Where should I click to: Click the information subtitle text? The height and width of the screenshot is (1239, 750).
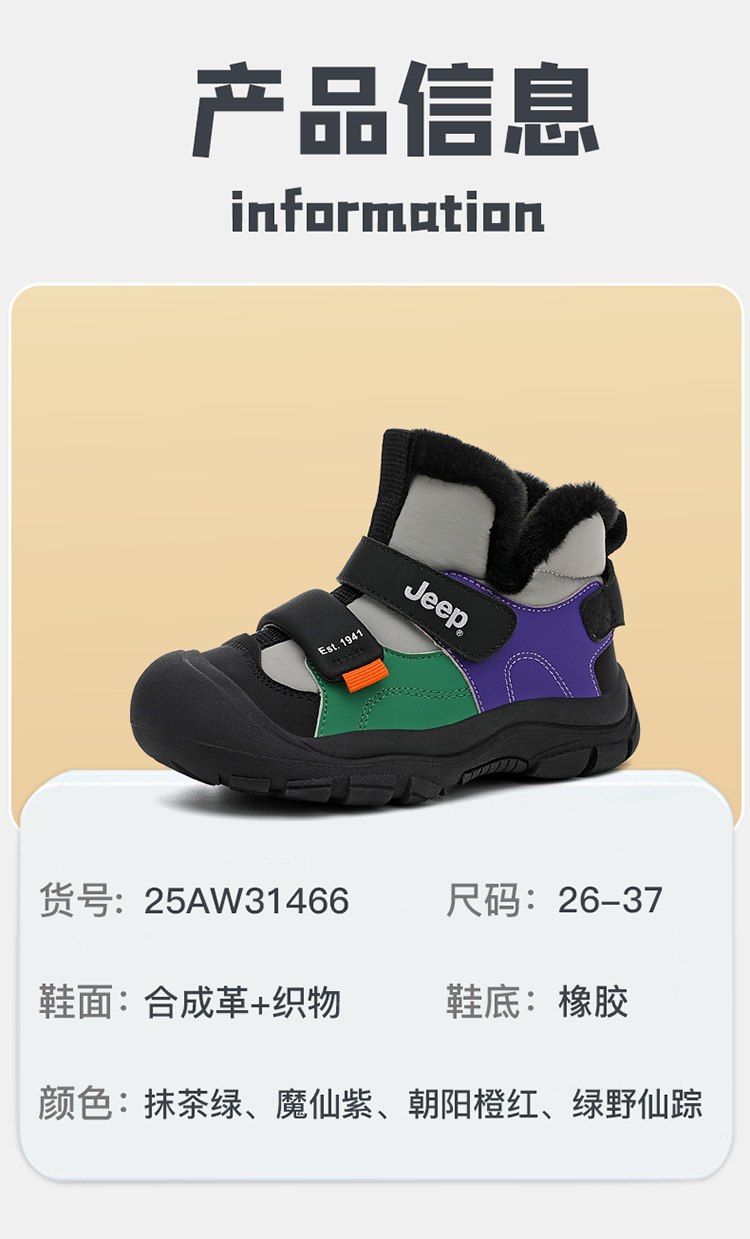(x=388, y=212)
